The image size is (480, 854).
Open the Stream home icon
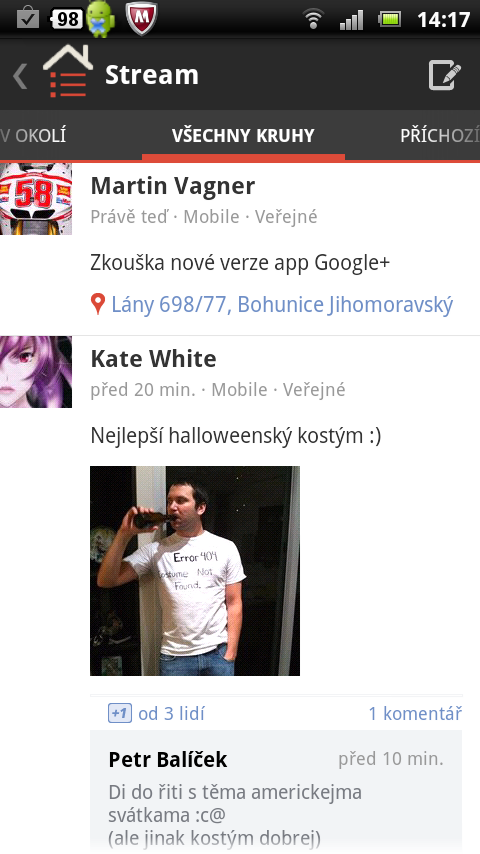[68, 72]
